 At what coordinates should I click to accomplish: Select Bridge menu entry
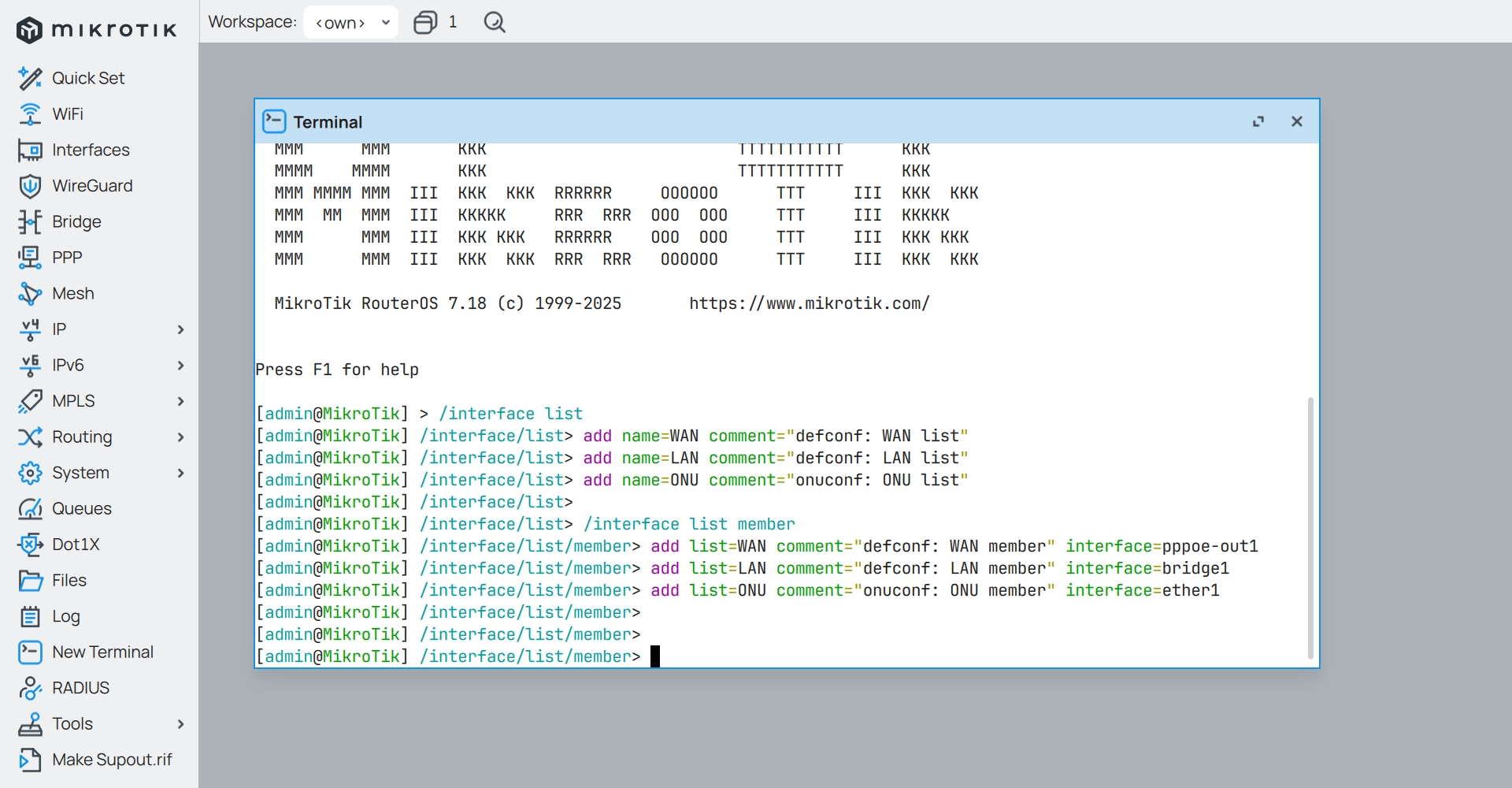(76, 221)
